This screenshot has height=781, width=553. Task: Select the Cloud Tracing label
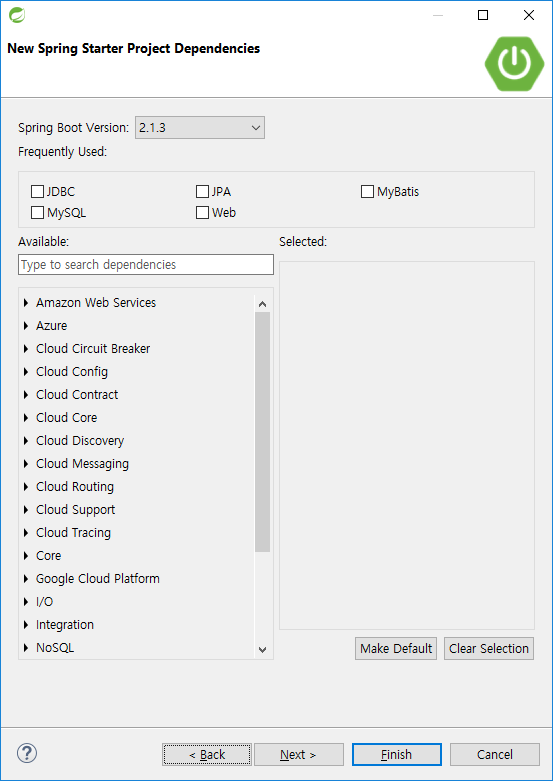(73, 532)
